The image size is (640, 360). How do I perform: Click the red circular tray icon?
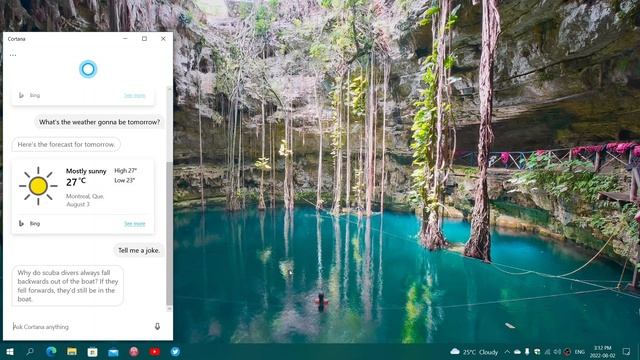[567, 352]
